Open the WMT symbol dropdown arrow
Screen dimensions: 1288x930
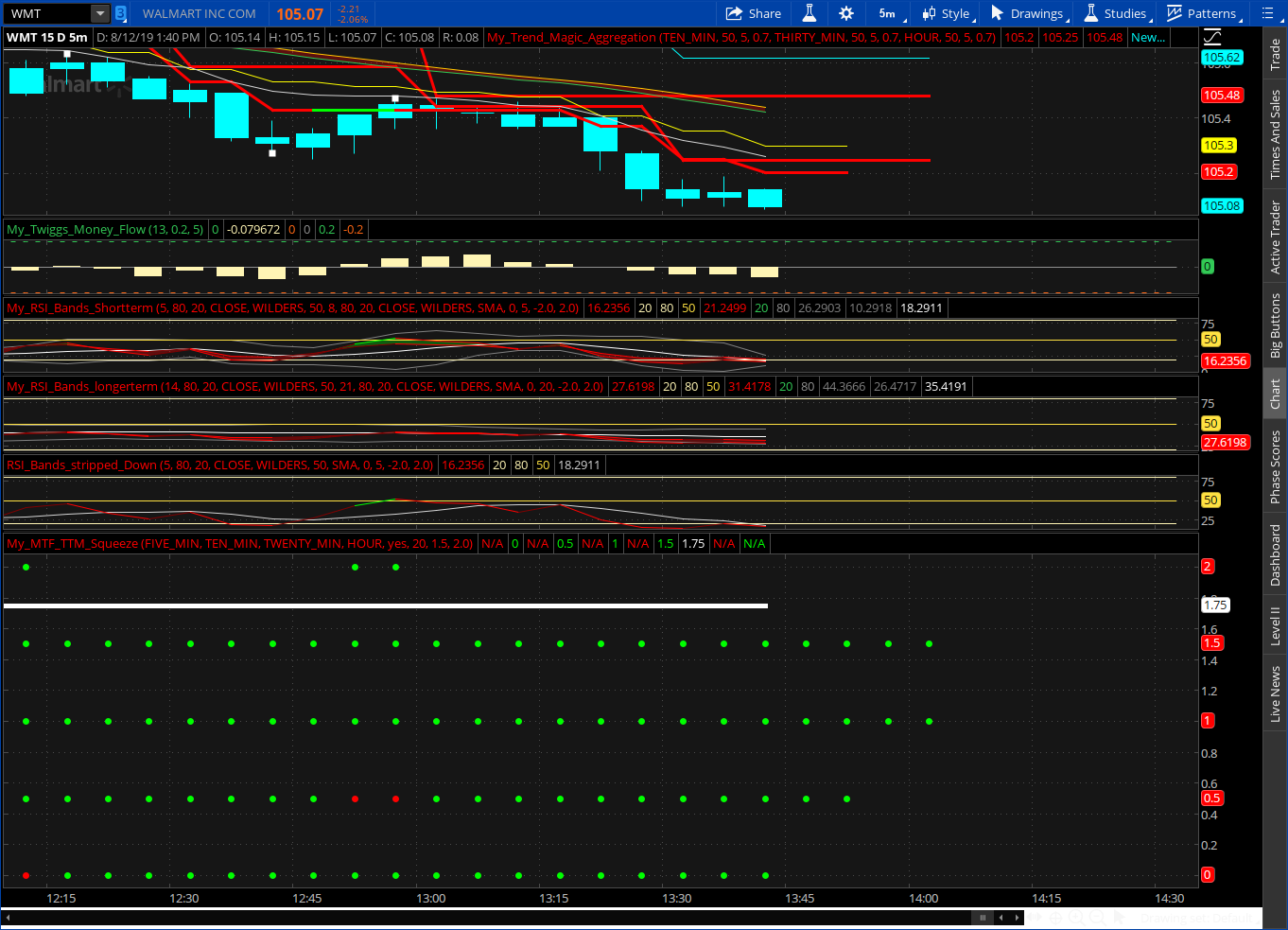(99, 13)
